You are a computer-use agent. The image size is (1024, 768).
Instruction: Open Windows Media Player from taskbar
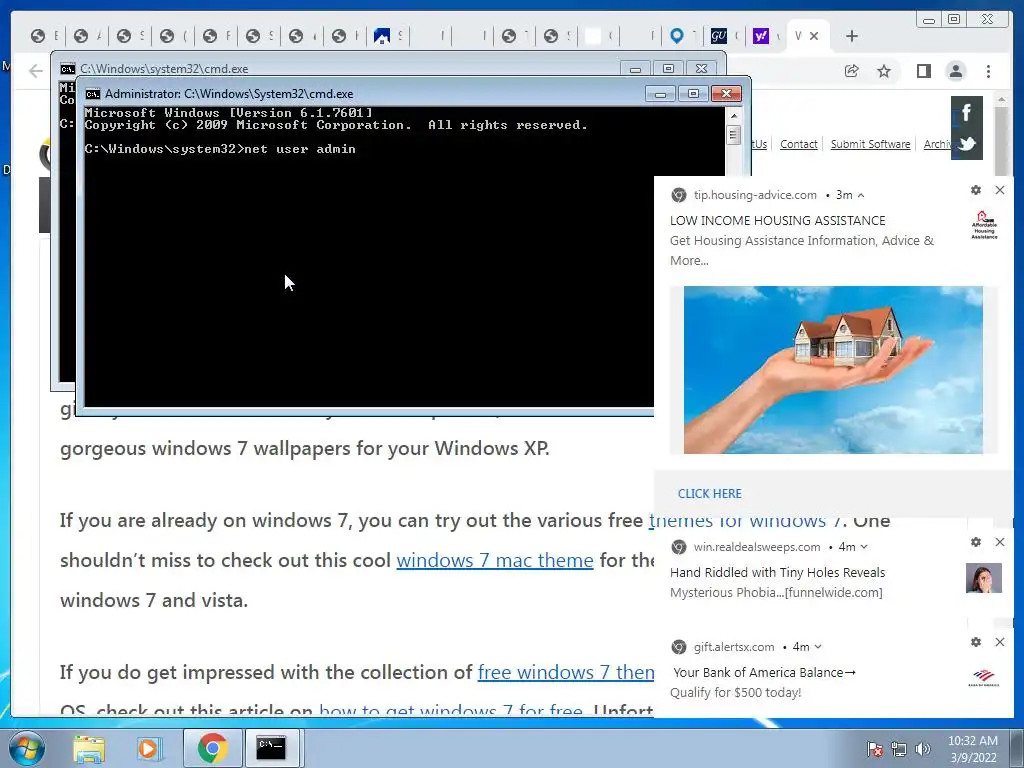(148, 748)
